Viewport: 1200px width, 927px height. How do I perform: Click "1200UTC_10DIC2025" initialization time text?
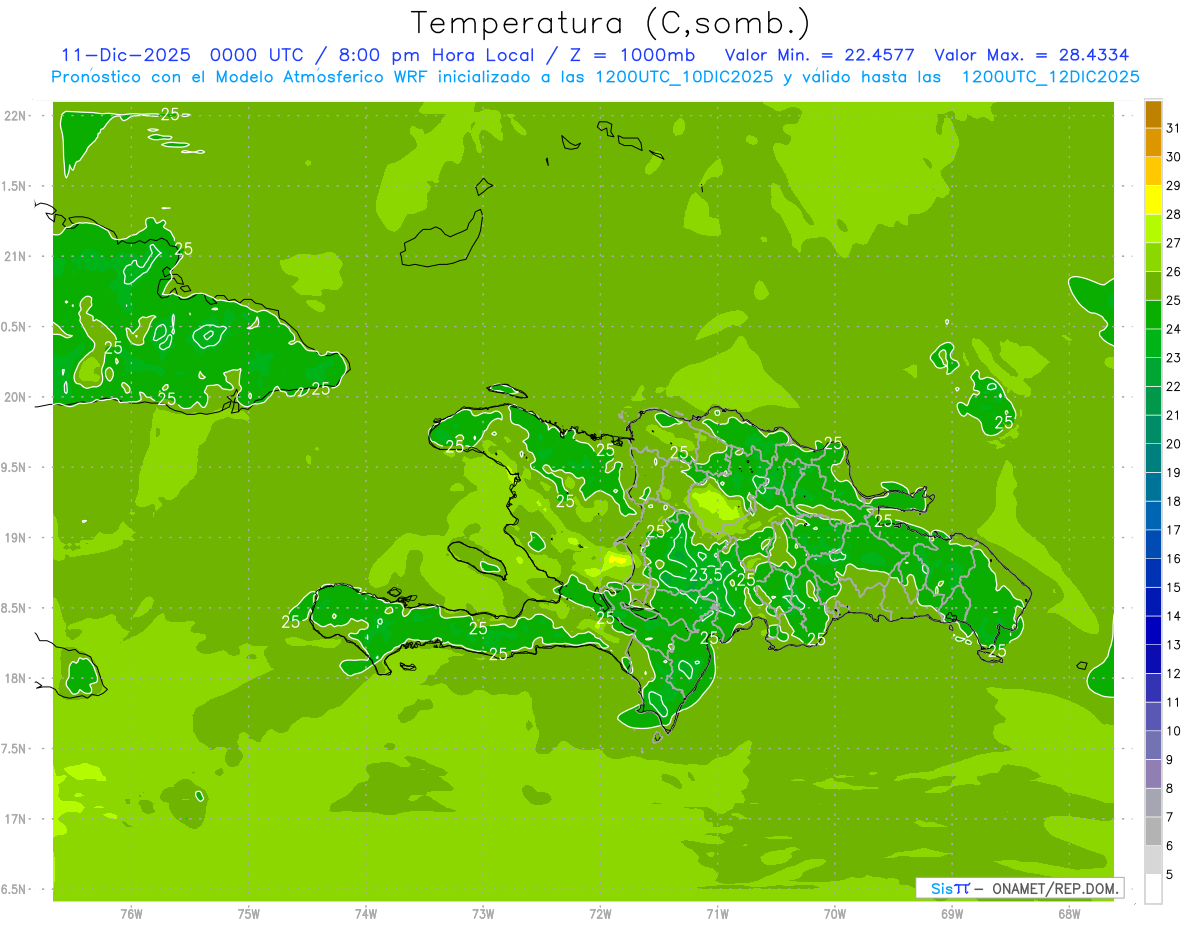684,77
